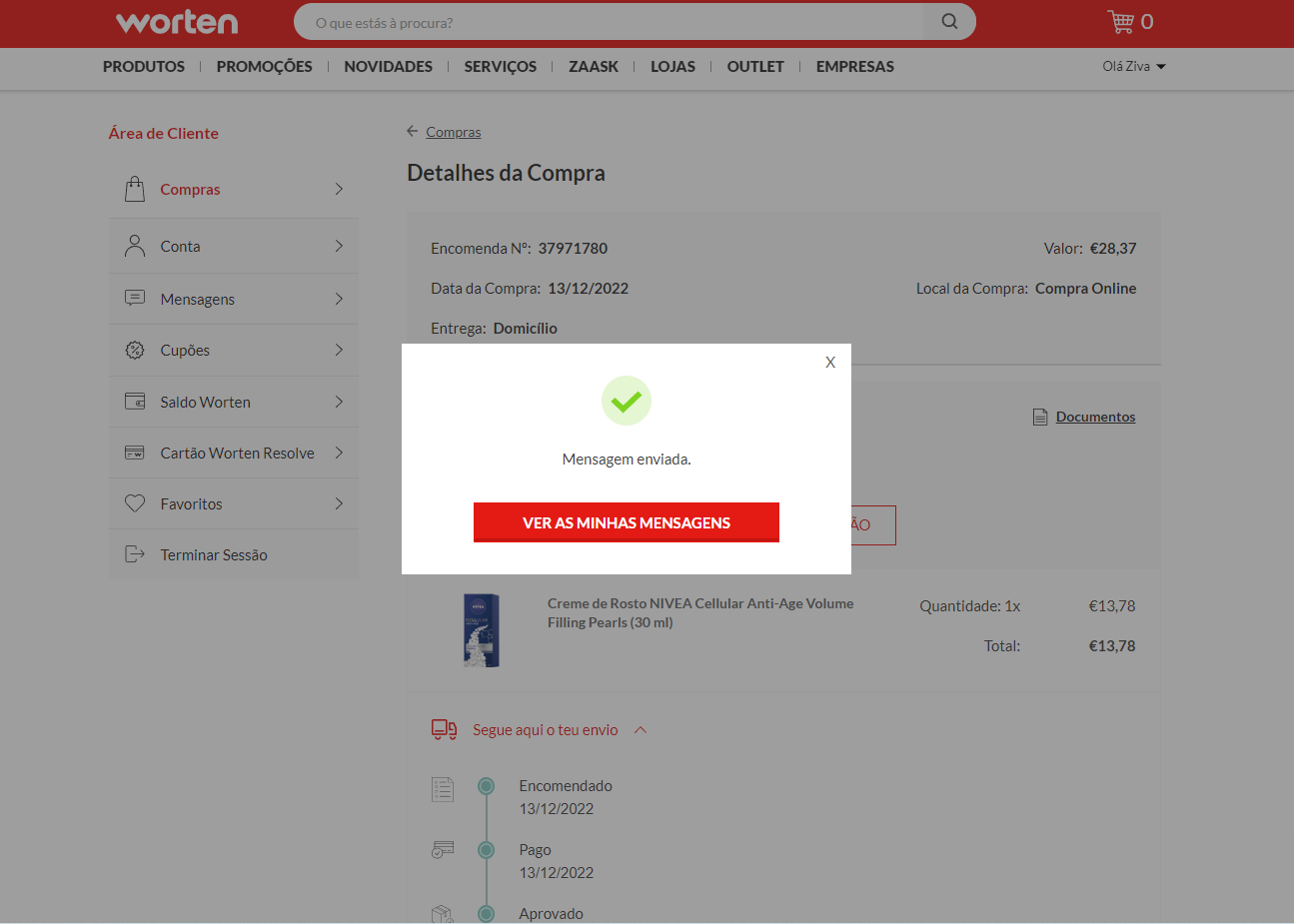Screen dimensions: 1294x924
Task: Close the Mensagem enviada dialog
Action: tap(830, 363)
